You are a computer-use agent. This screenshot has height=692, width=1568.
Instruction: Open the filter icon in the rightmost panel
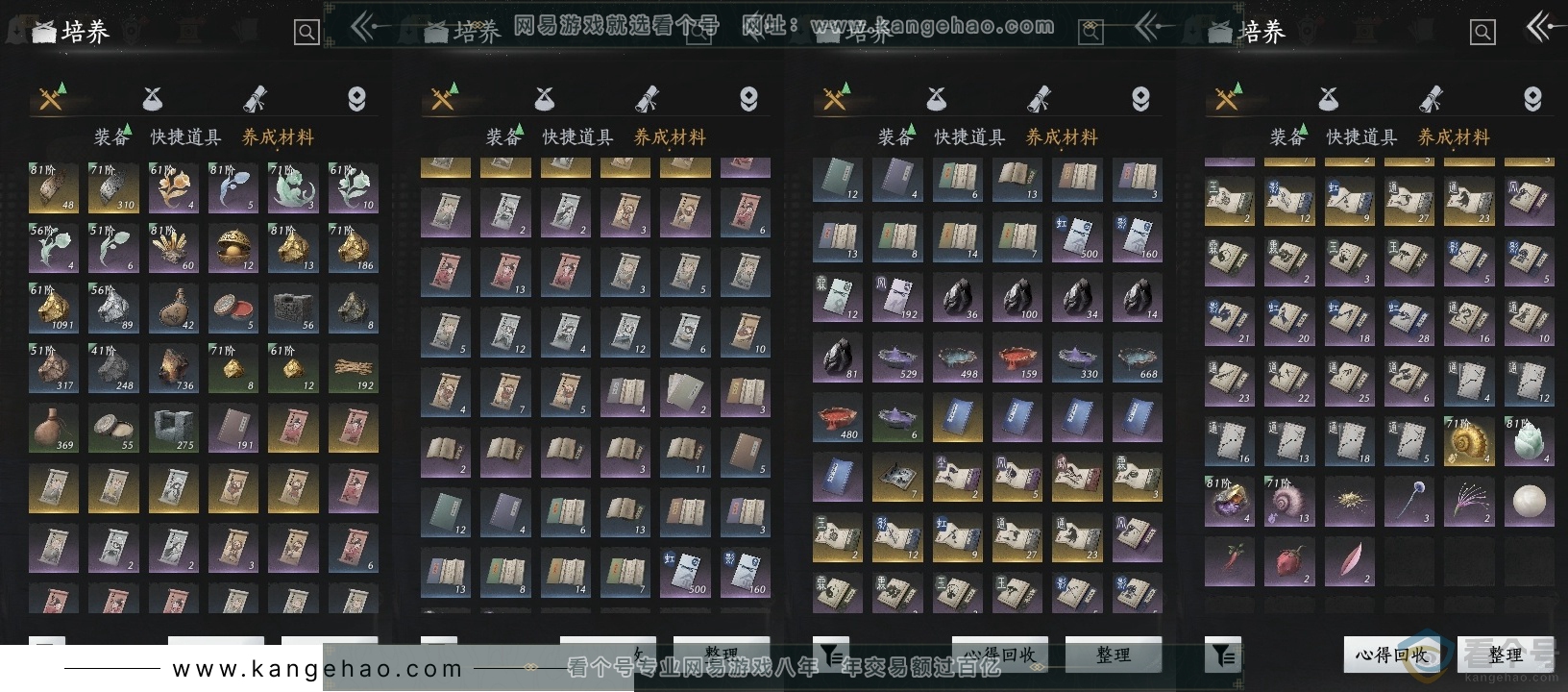tap(1223, 655)
